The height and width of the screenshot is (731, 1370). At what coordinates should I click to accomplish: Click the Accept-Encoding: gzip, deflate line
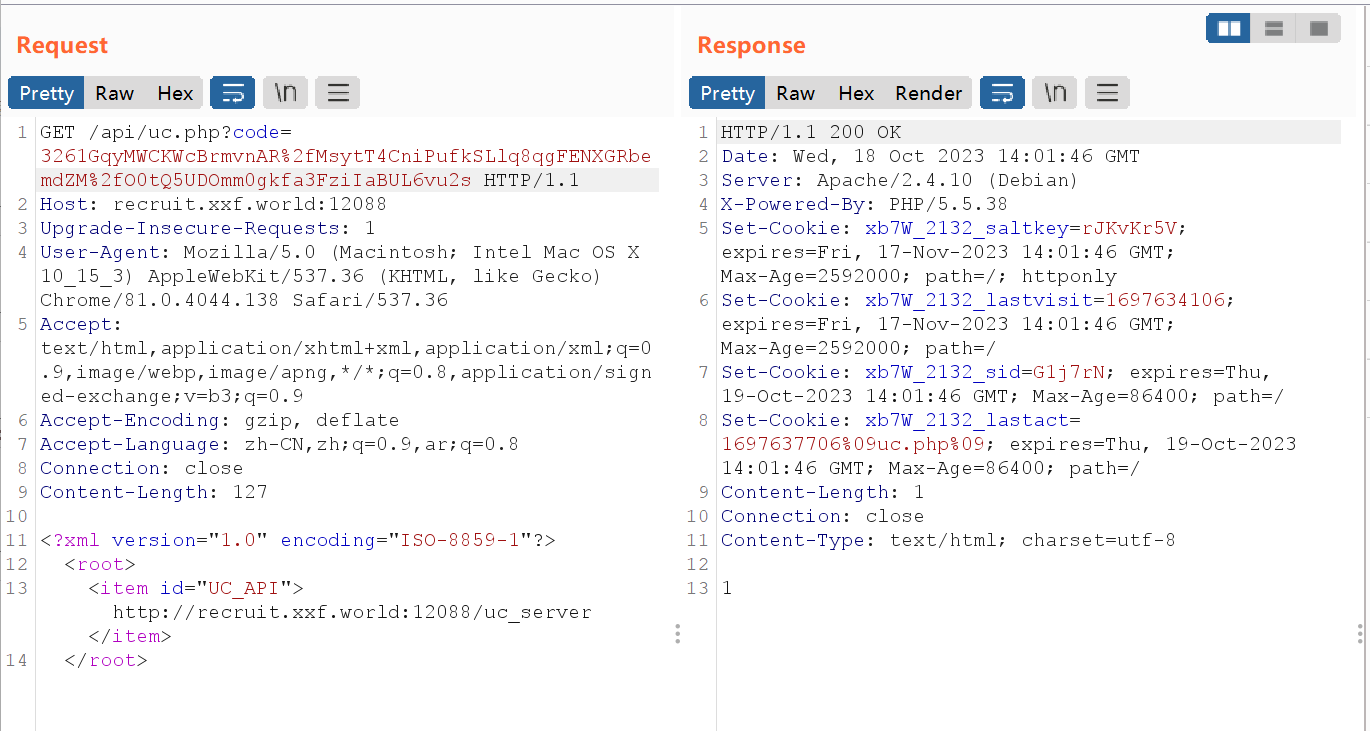[219, 420]
